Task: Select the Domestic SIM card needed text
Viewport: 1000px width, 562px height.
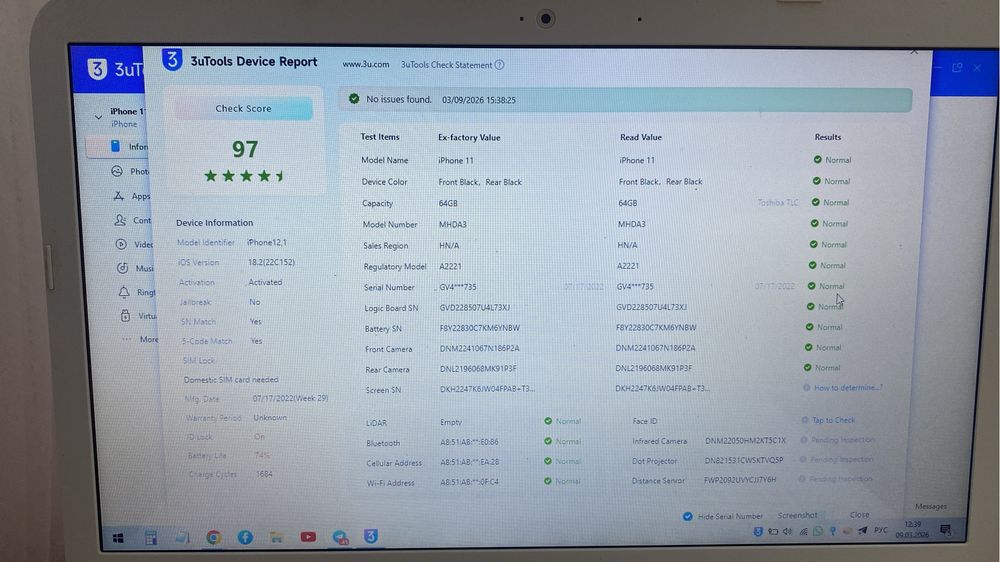Action: tap(231, 380)
